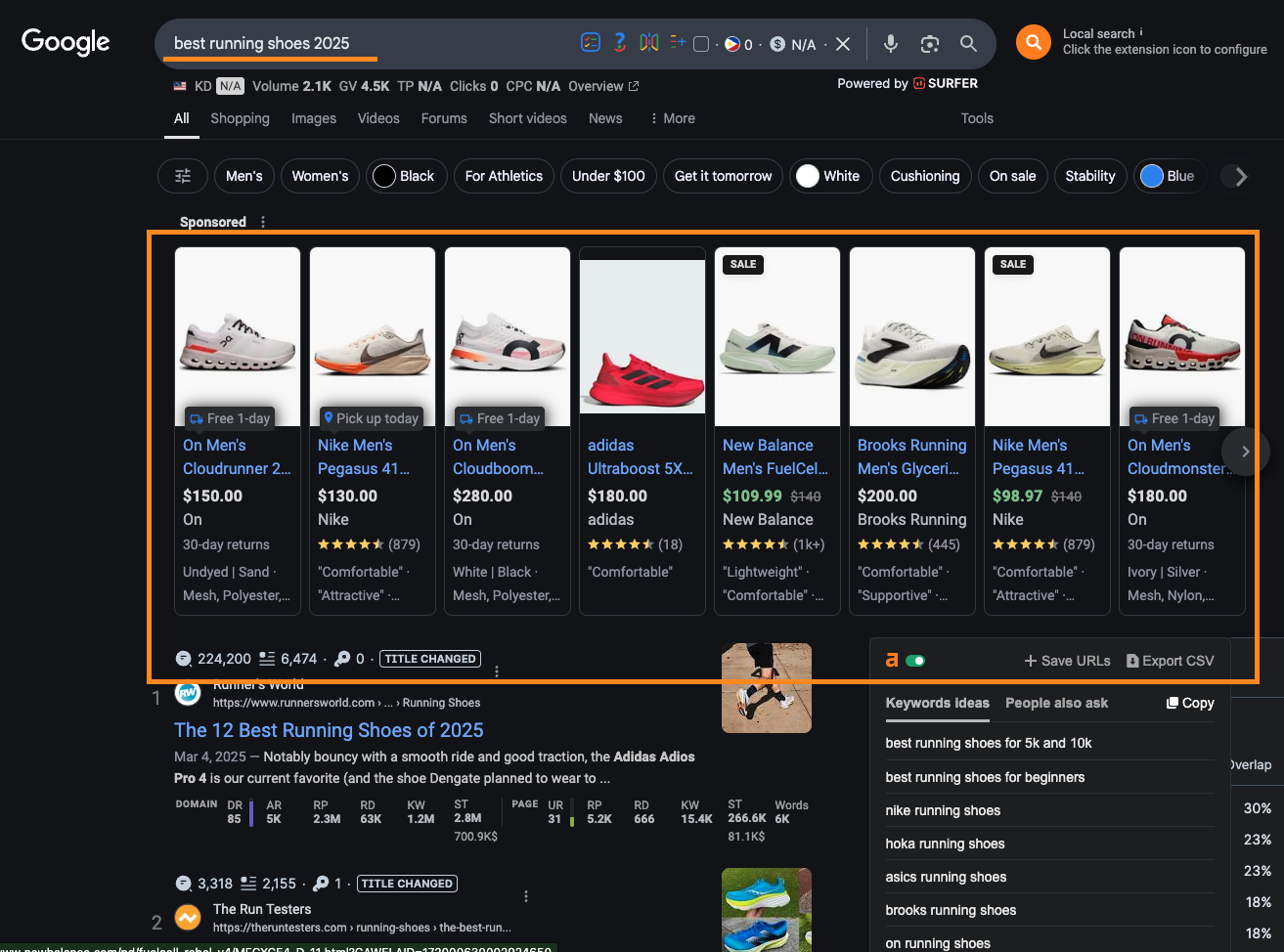Click the Philippine flag icon in search bar

[x=732, y=44]
